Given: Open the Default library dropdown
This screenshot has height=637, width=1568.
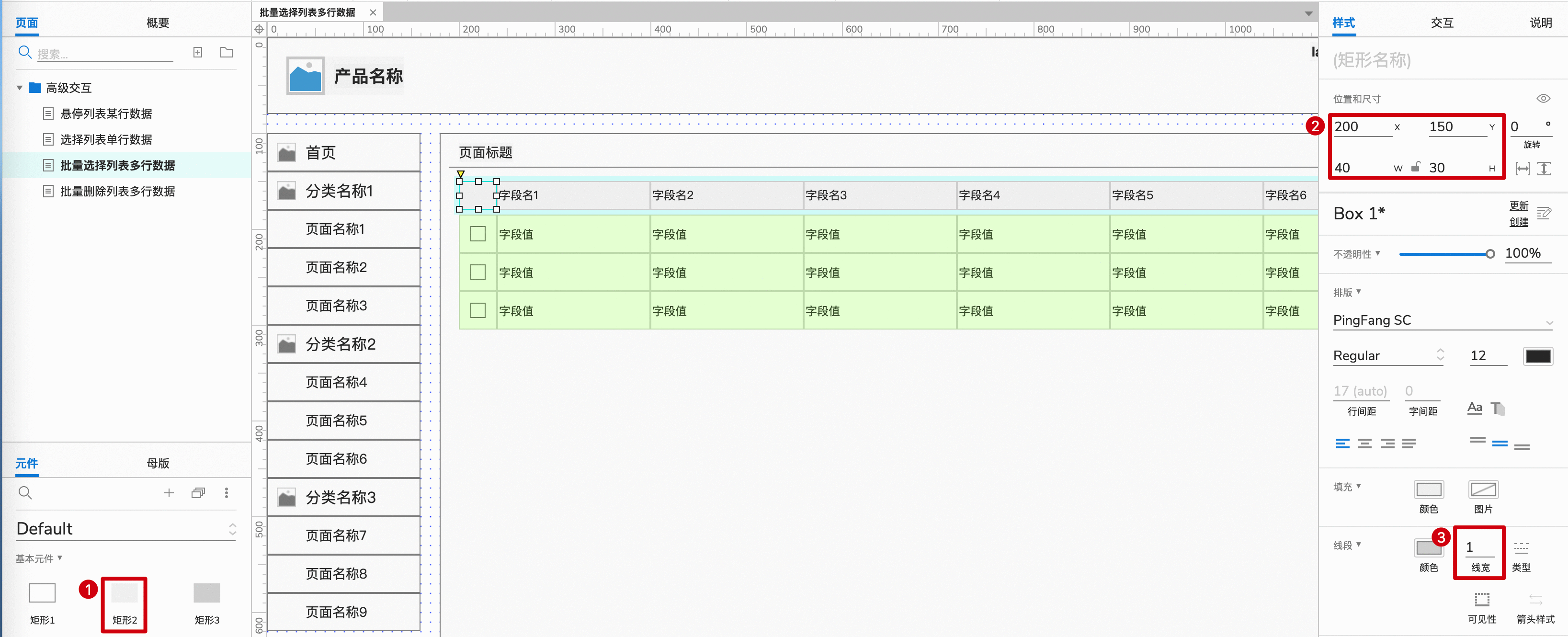Looking at the screenshot, I should [x=126, y=529].
